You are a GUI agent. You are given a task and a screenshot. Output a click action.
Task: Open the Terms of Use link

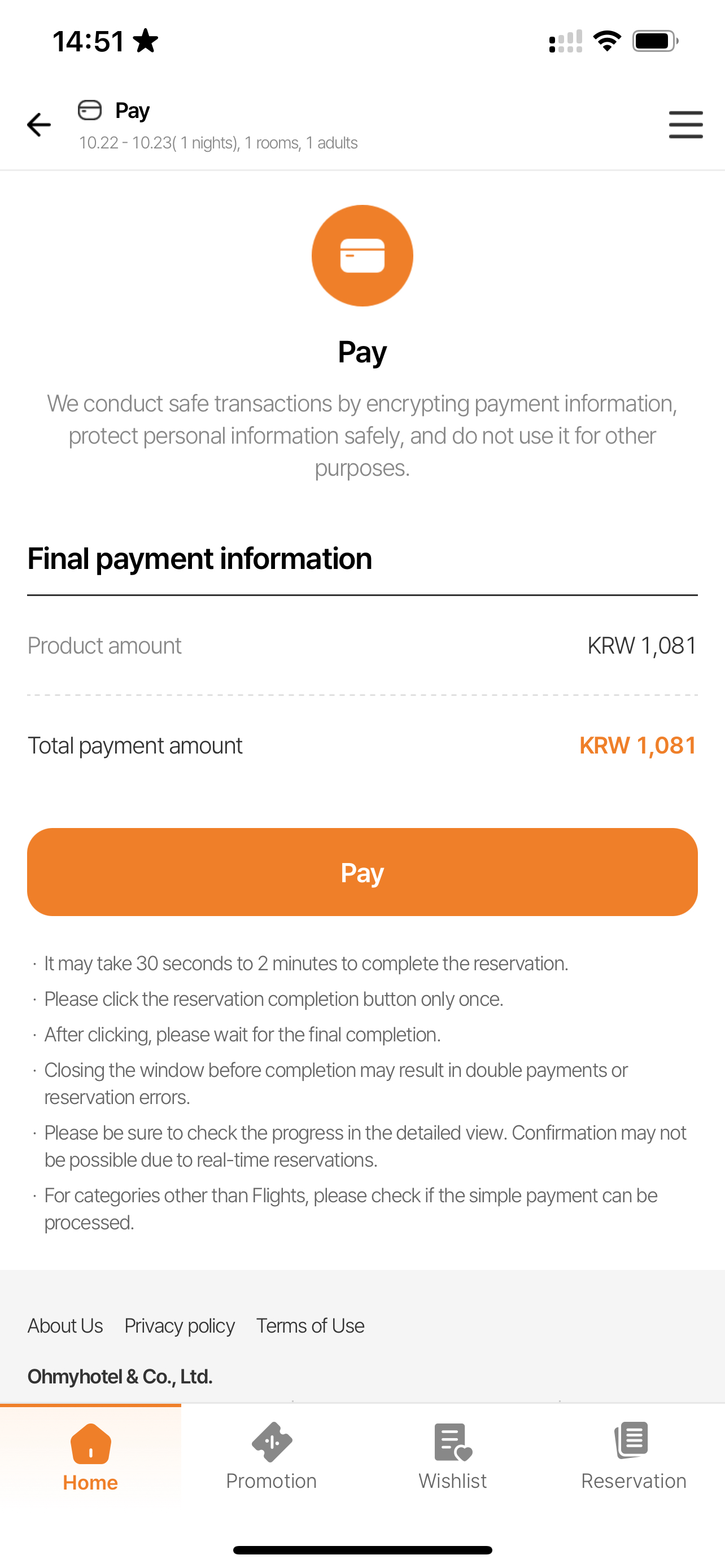pyautogui.click(x=311, y=1326)
